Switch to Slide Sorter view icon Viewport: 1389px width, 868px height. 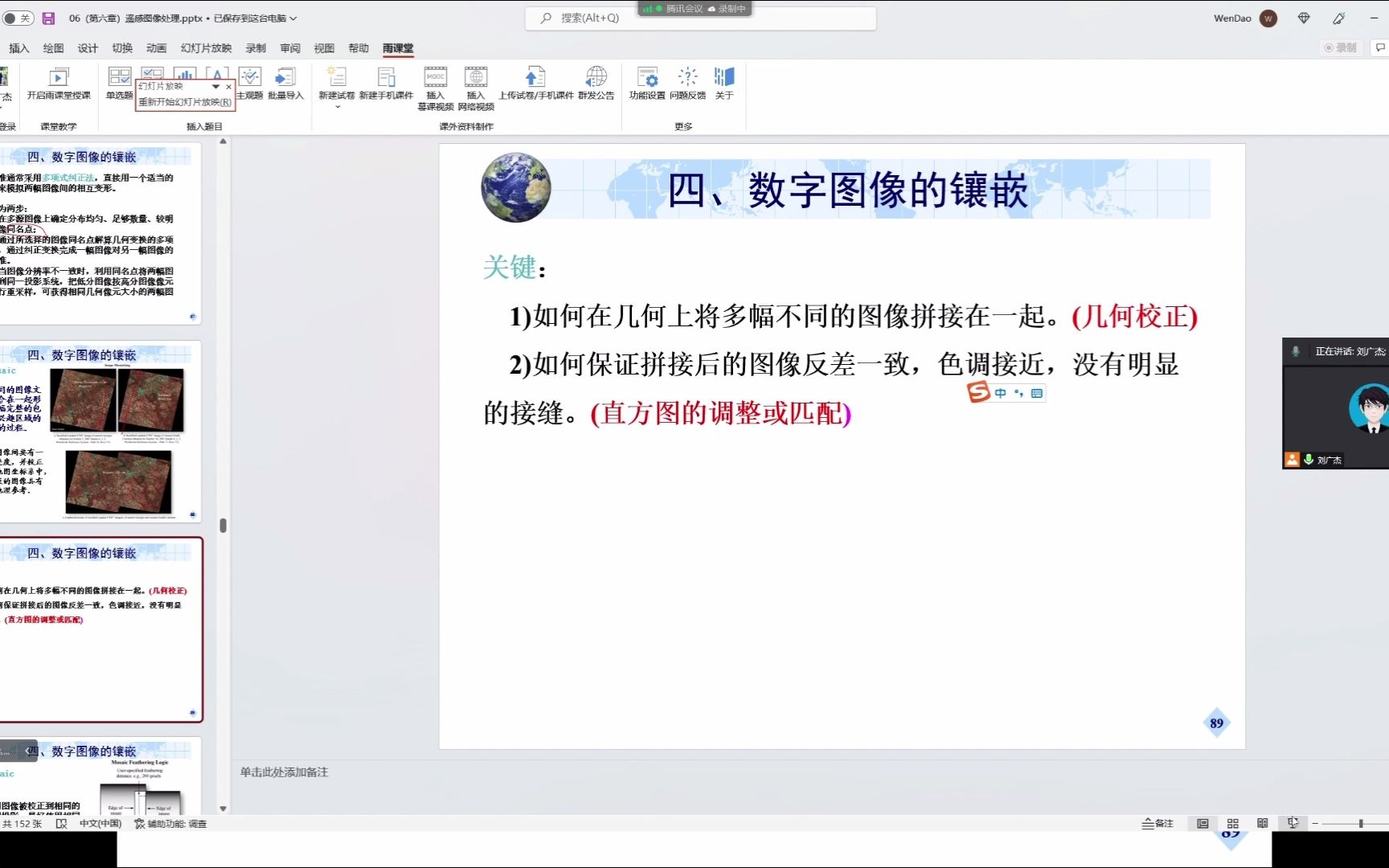1232,823
